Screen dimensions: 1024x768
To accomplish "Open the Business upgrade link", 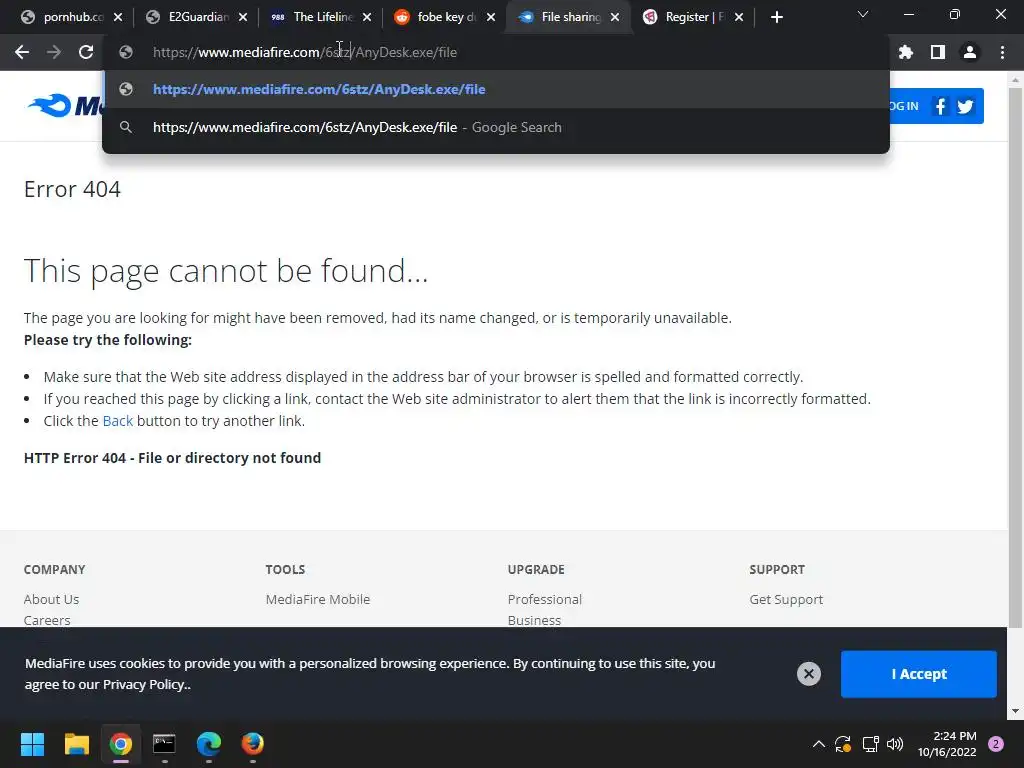I will point(534,620).
